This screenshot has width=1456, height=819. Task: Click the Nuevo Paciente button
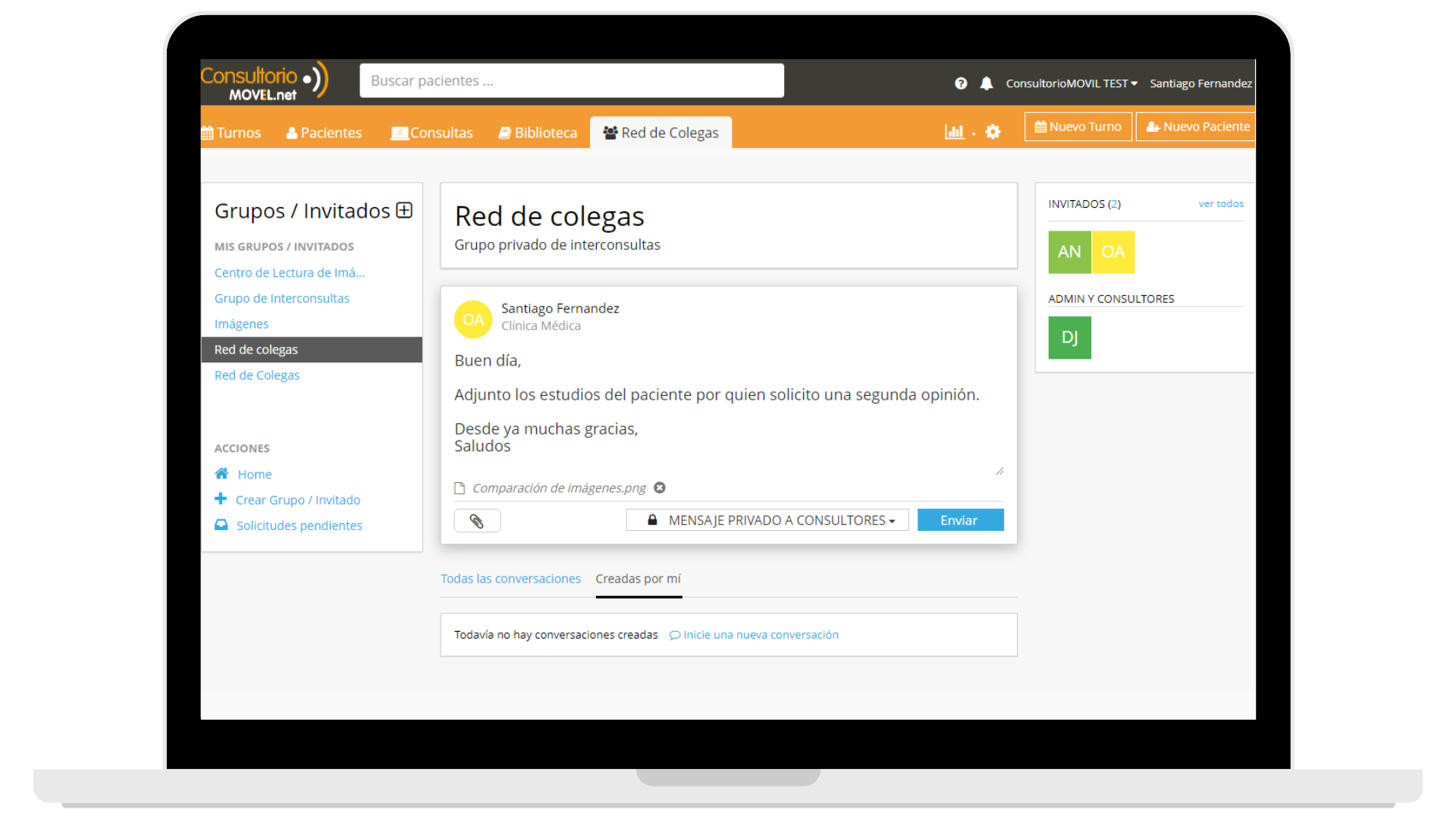pos(1197,127)
